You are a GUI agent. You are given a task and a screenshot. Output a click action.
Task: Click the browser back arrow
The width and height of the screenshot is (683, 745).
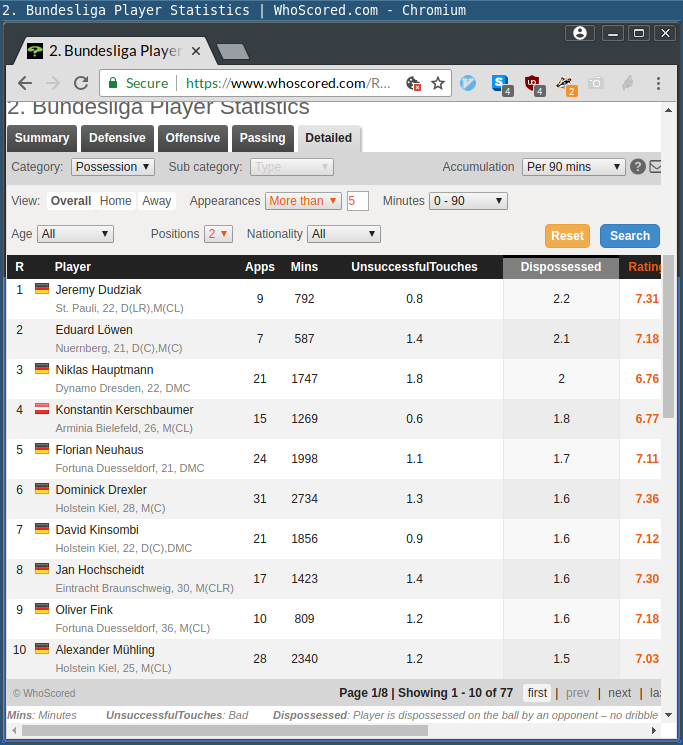(25, 84)
